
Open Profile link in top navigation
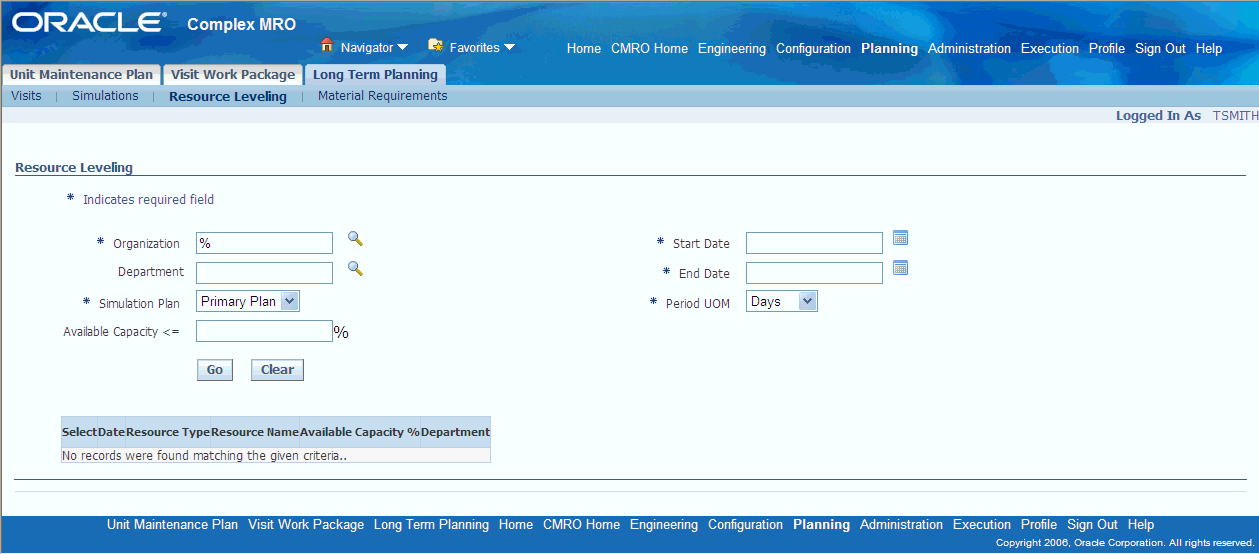point(1107,48)
